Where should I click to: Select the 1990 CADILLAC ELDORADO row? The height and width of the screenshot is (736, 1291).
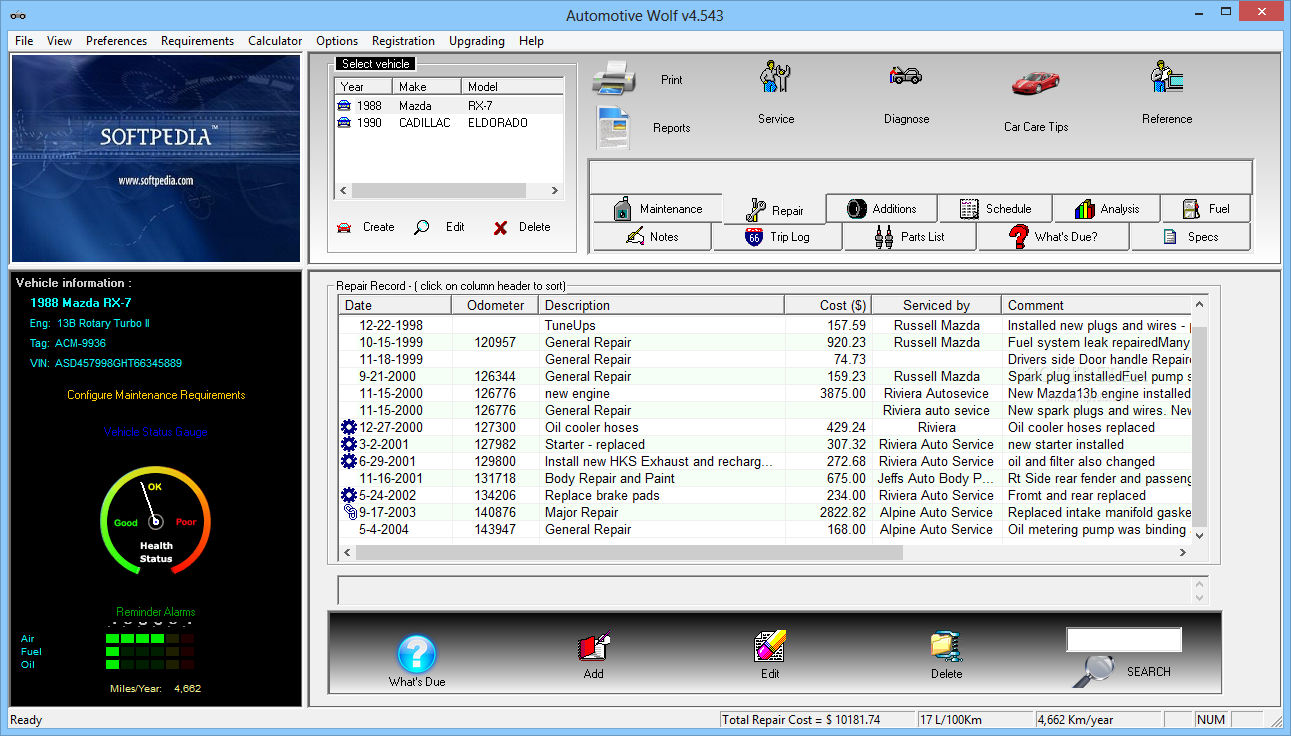(x=449, y=122)
